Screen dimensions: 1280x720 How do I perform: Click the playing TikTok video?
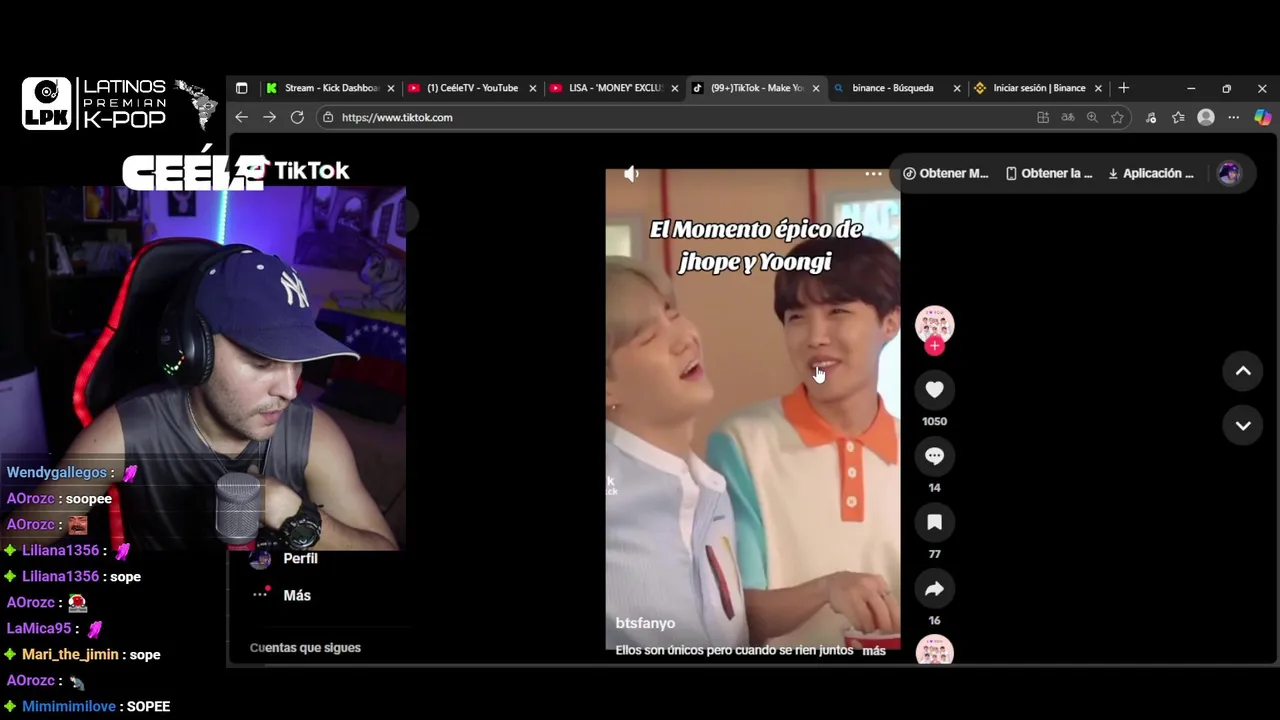coord(753,410)
